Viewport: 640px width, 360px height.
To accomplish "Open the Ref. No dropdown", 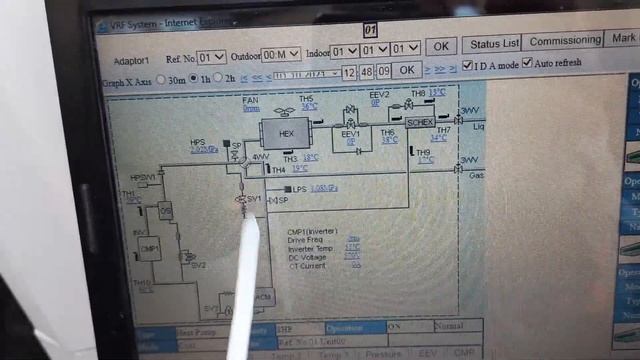I will click(211, 57).
